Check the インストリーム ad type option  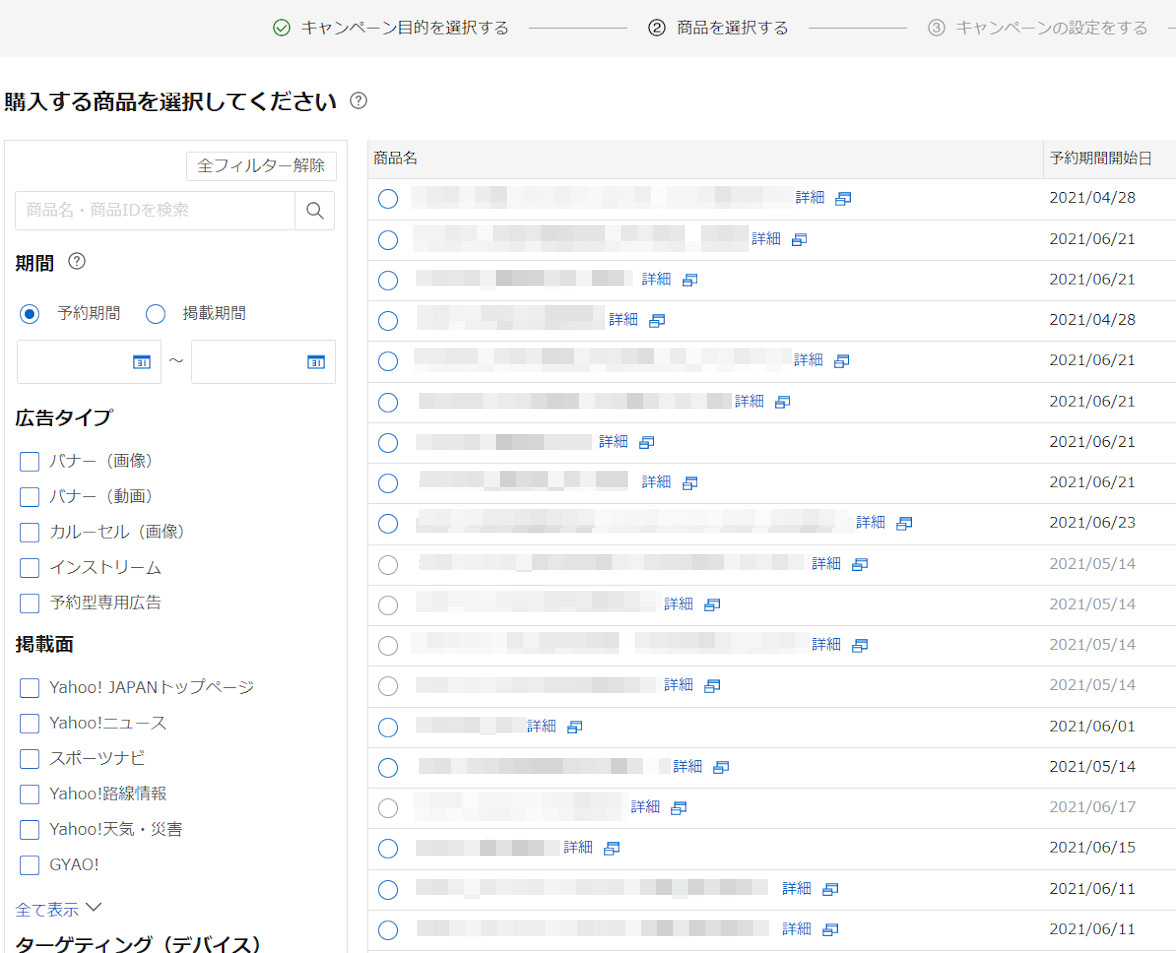tap(30, 568)
